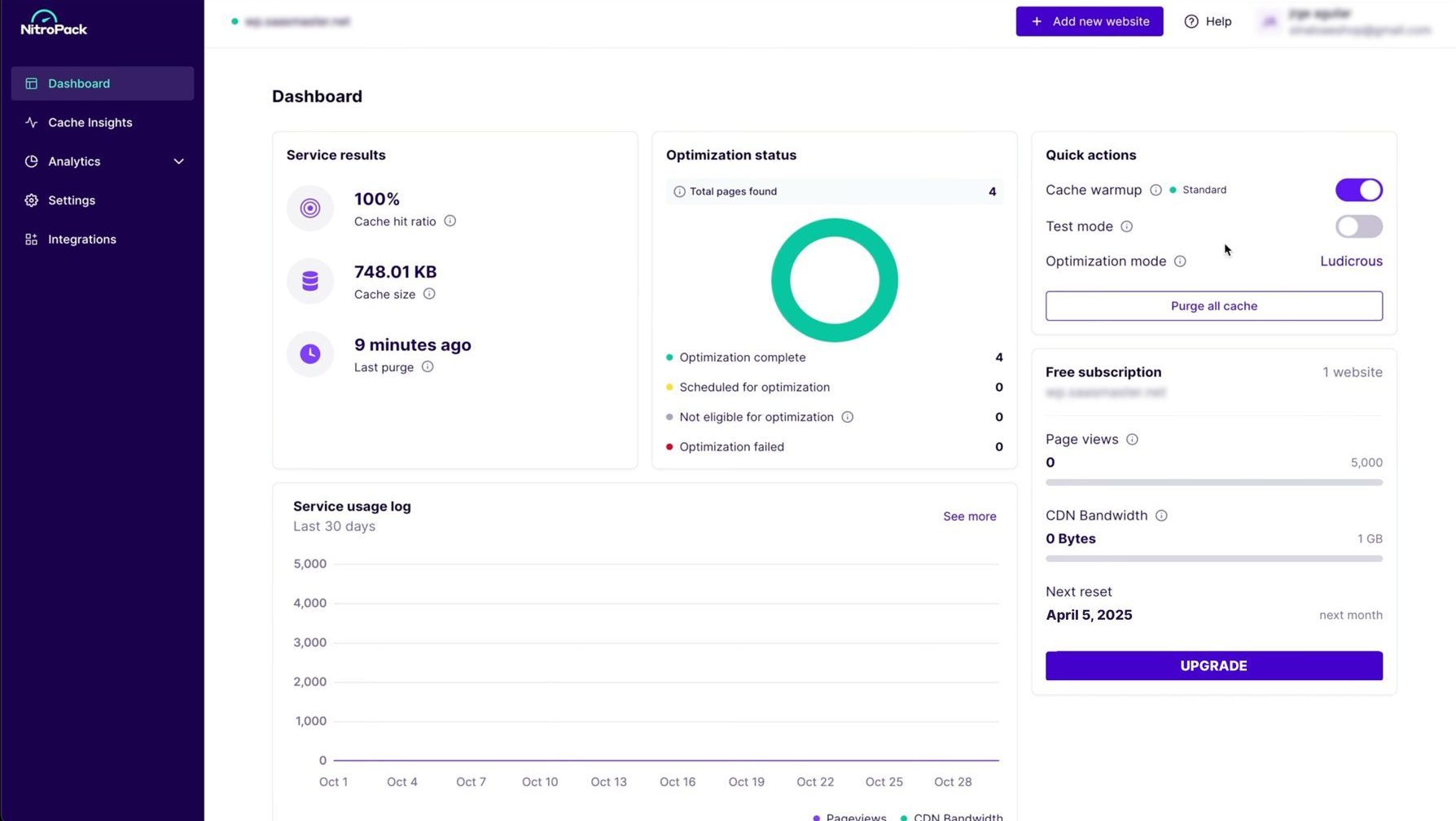Click the Add new website button

point(1090,21)
